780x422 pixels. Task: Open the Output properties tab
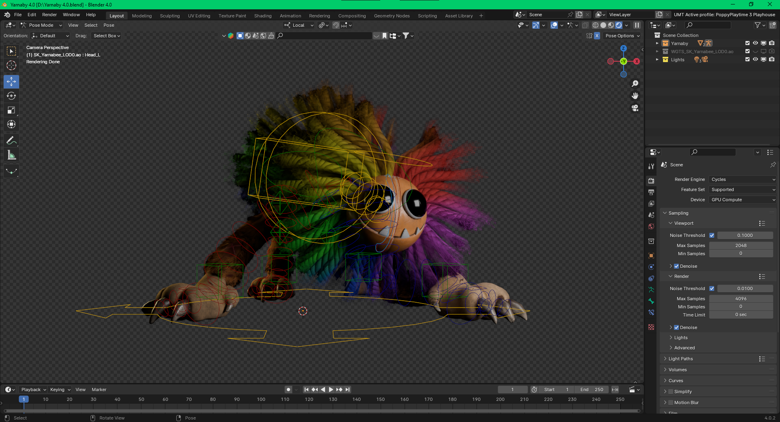(x=651, y=192)
